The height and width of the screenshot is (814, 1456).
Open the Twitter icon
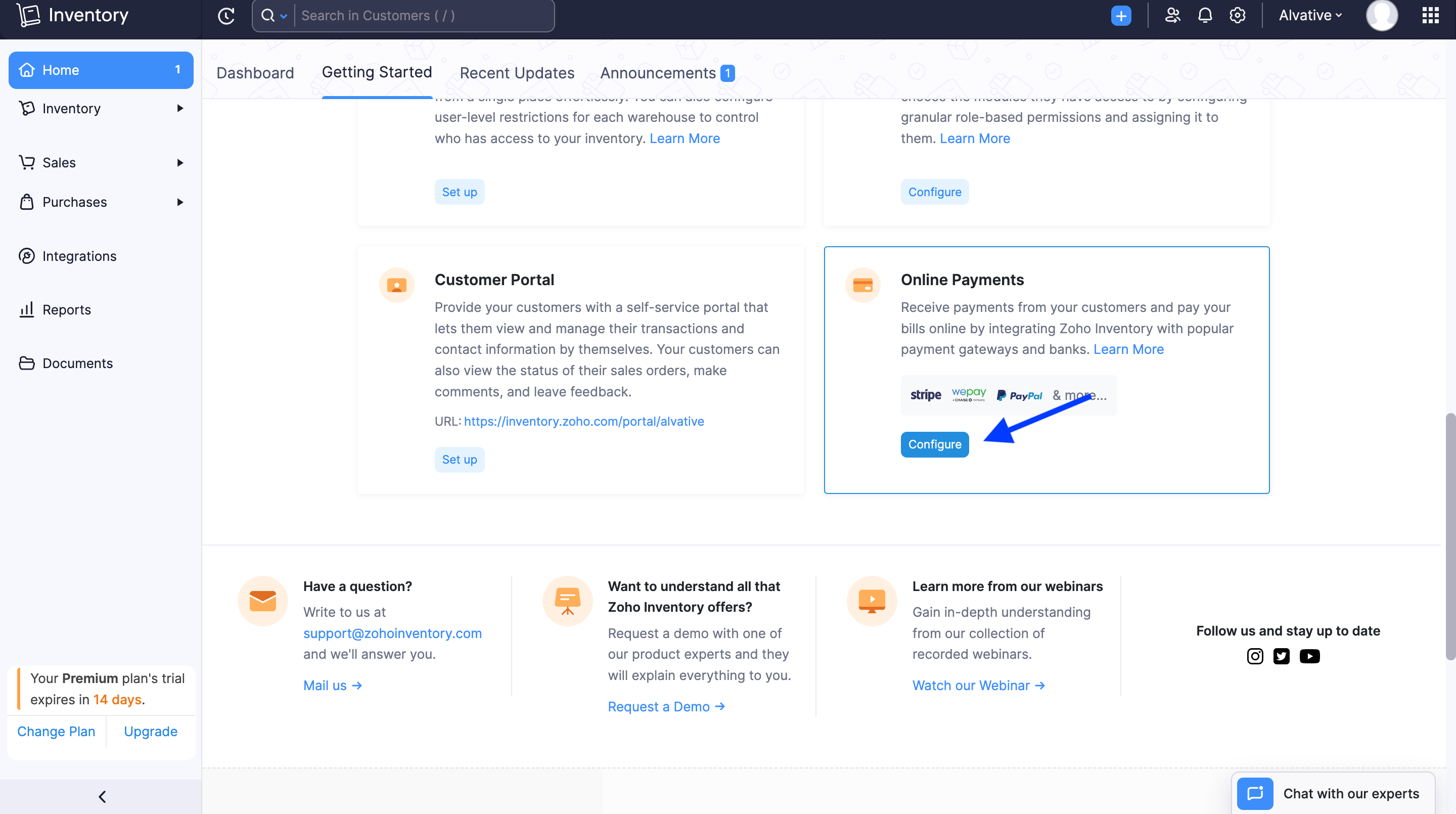tap(1282, 656)
